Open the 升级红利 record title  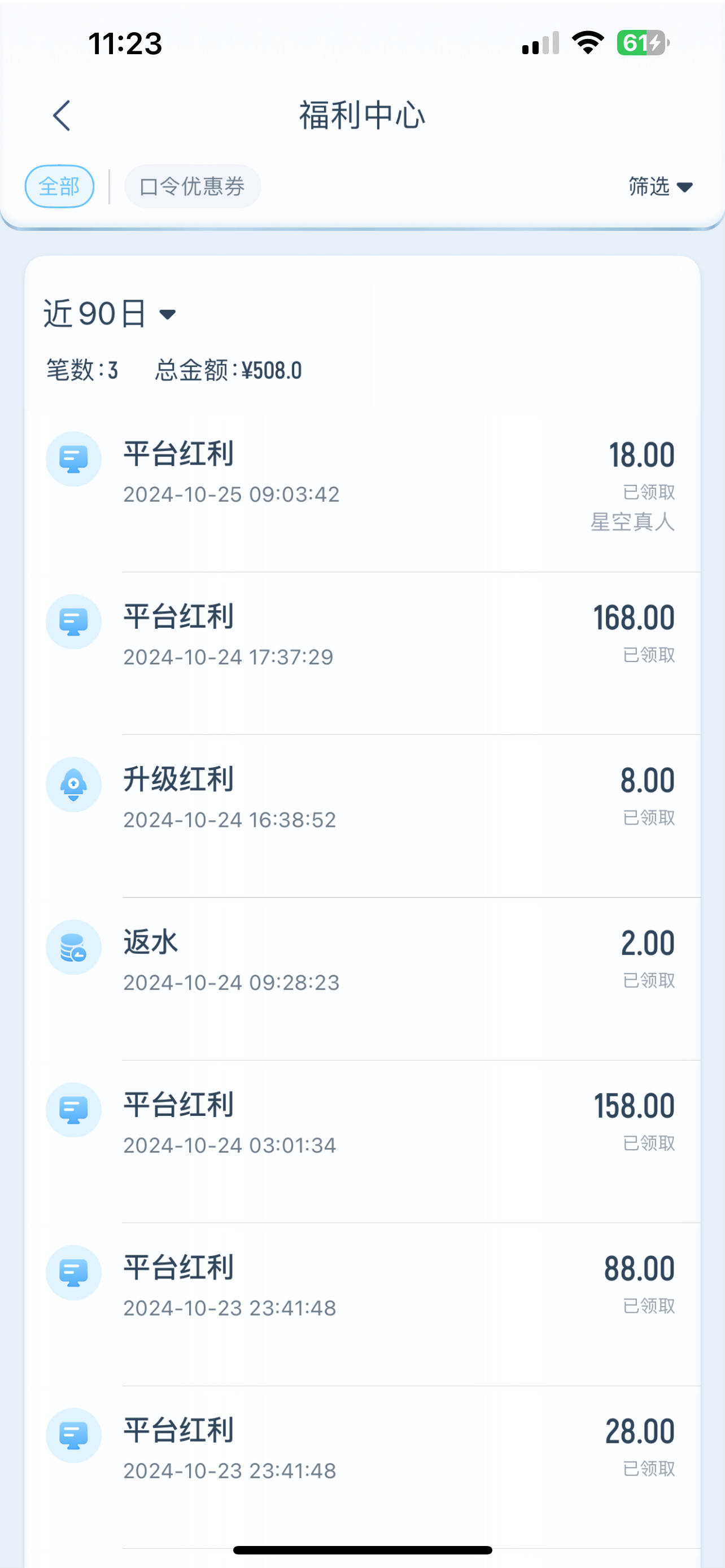[178, 779]
